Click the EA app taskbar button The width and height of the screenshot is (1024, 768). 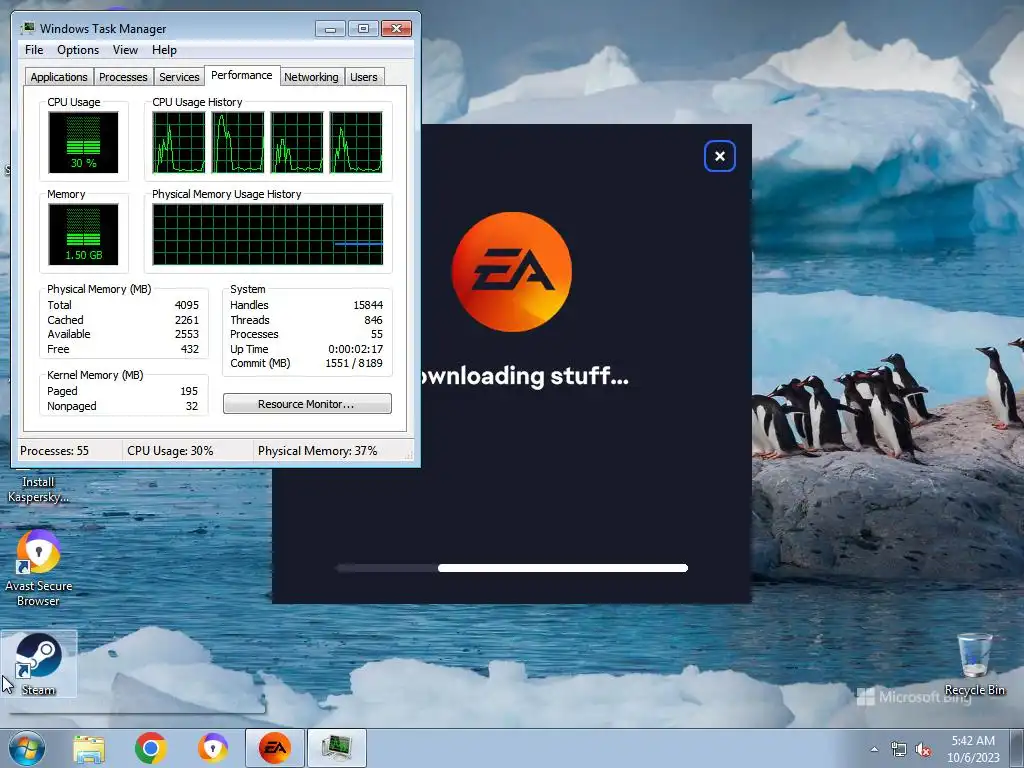[x=275, y=748]
